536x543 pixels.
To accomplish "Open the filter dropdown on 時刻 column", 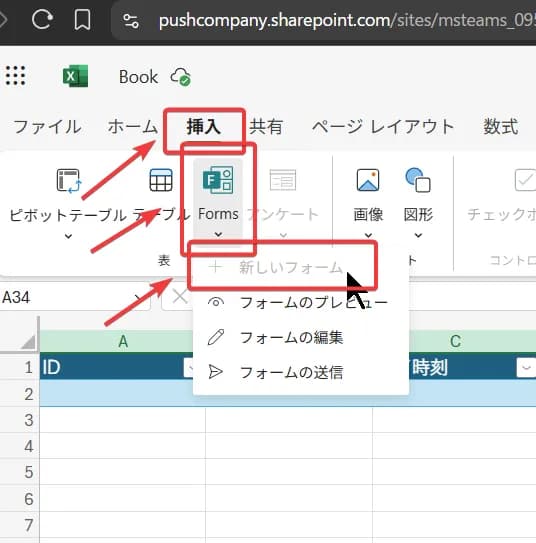I will pos(526,368).
